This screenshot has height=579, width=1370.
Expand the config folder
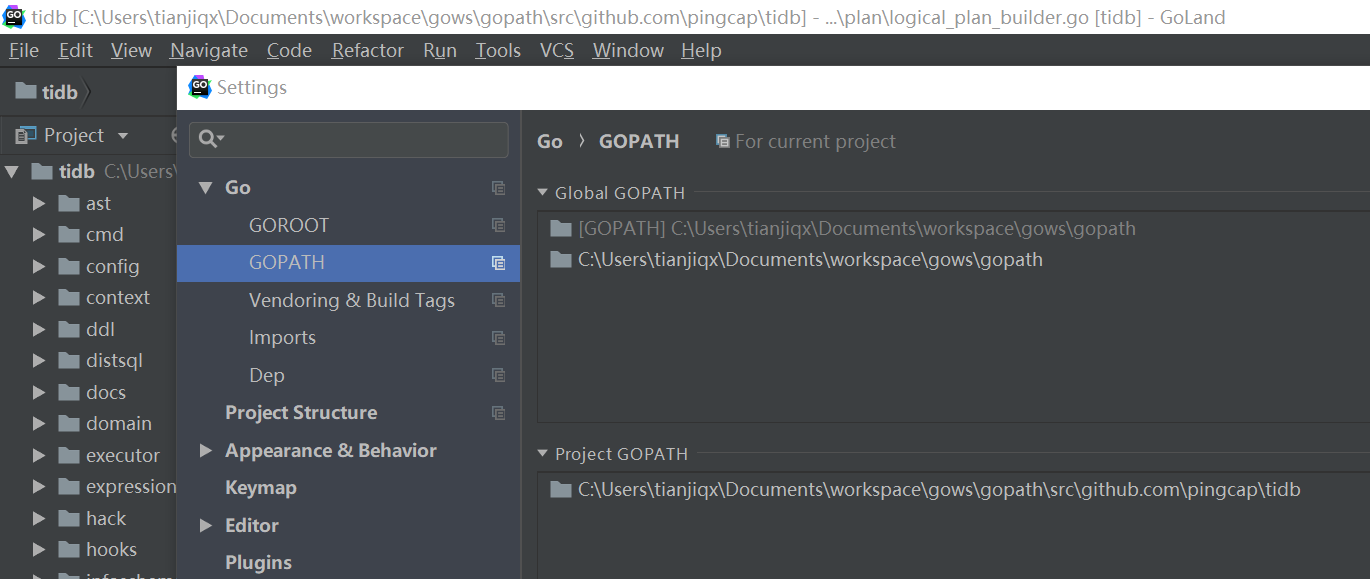click(39, 266)
